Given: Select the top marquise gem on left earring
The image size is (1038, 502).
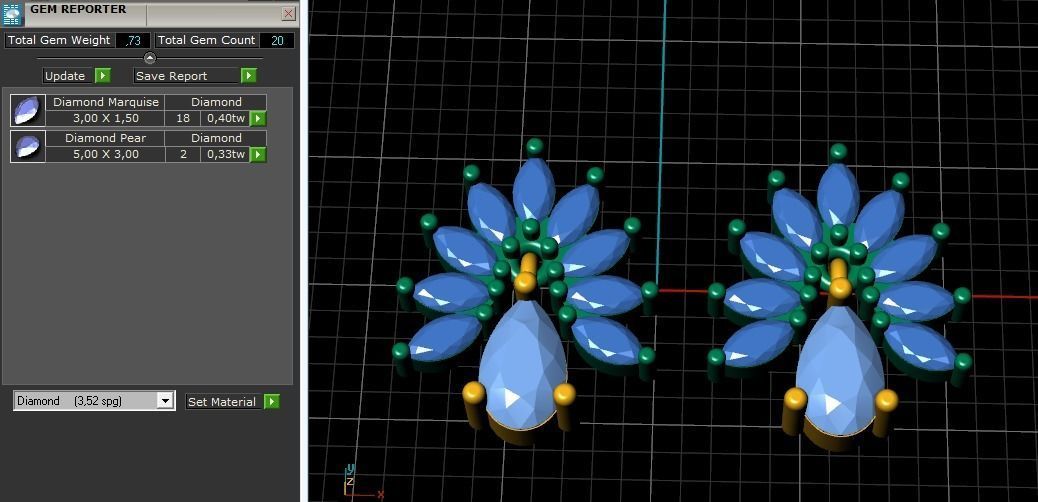Looking at the screenshot, I should click(x=534, y=189).
